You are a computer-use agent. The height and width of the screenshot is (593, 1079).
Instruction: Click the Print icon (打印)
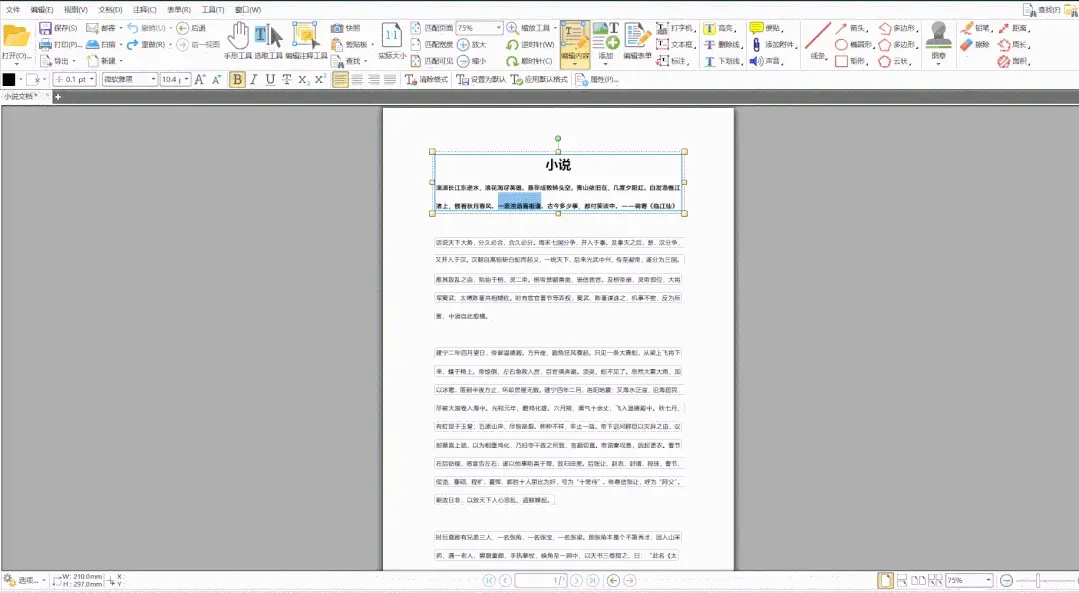click(x=45, y=45)
